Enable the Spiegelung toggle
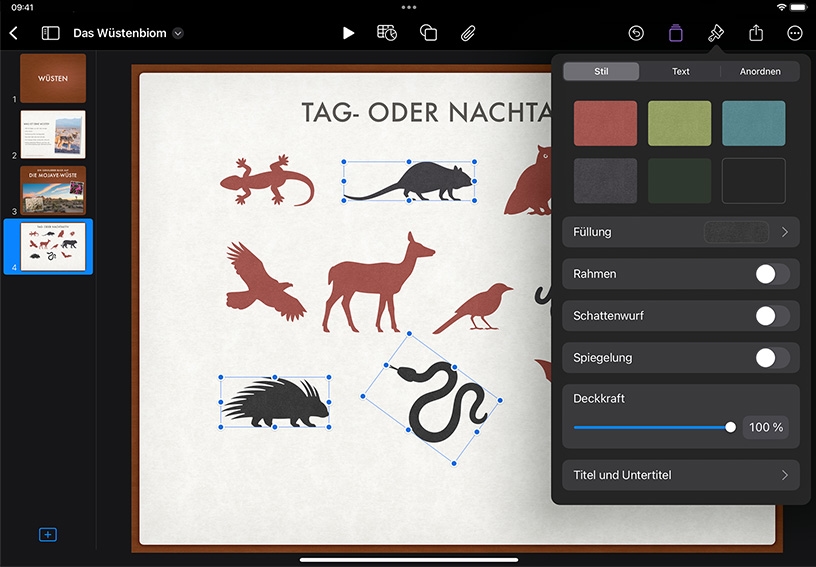 (772, 358)
